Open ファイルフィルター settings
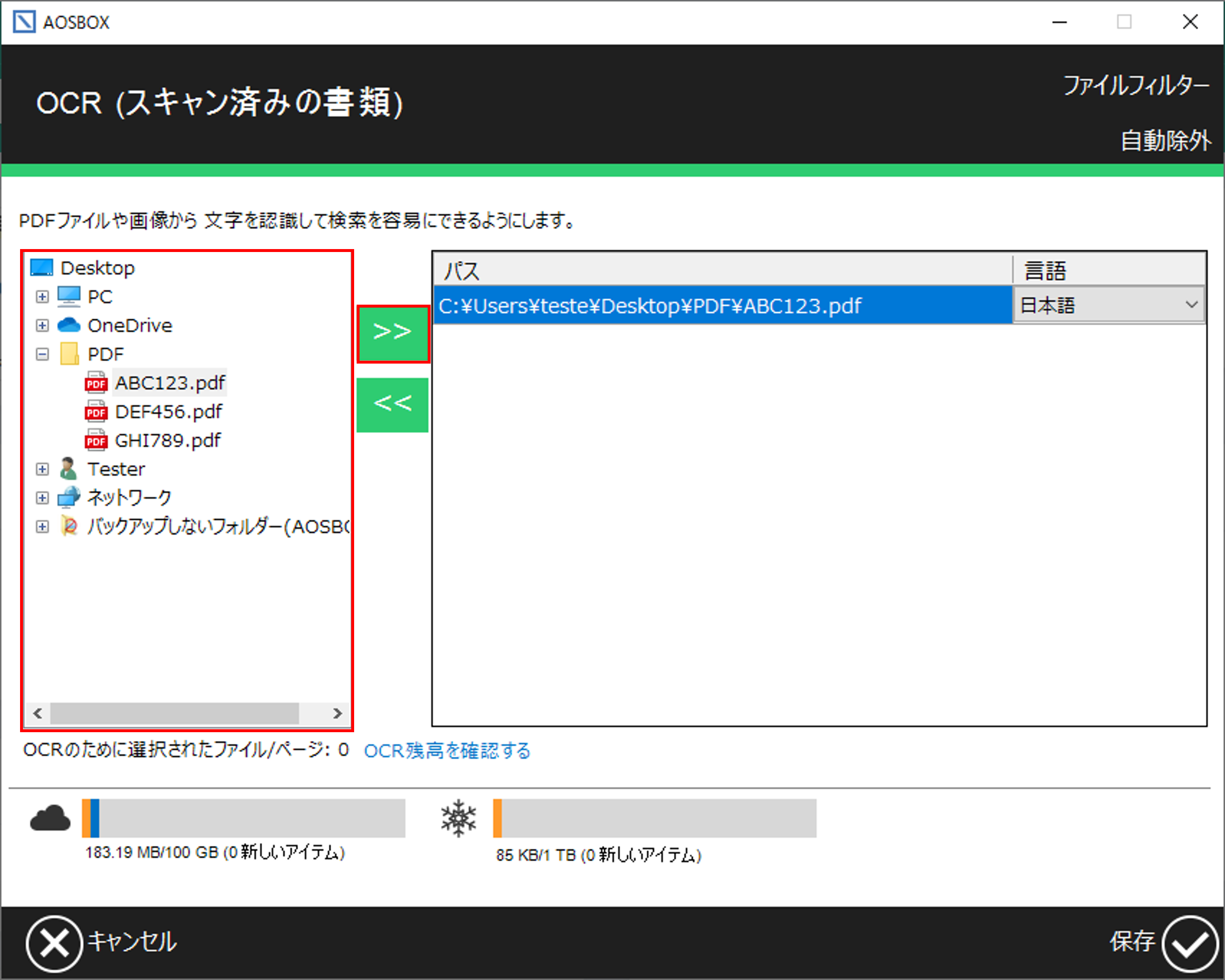Image resolution: width=1225 pixels, height=980 pixels. click(1136, 86)
